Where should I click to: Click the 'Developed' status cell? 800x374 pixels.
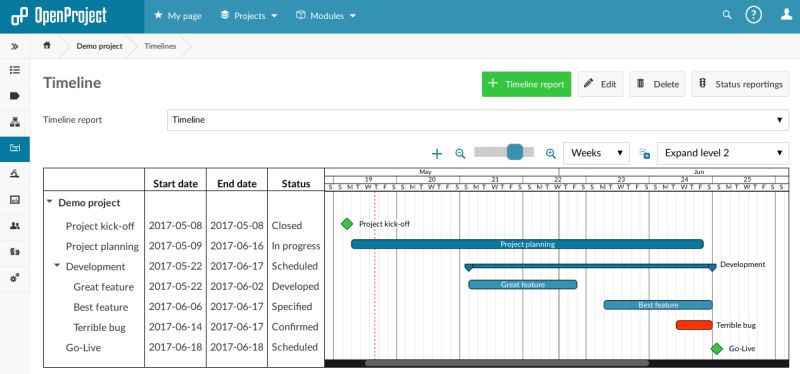point(295,287)
